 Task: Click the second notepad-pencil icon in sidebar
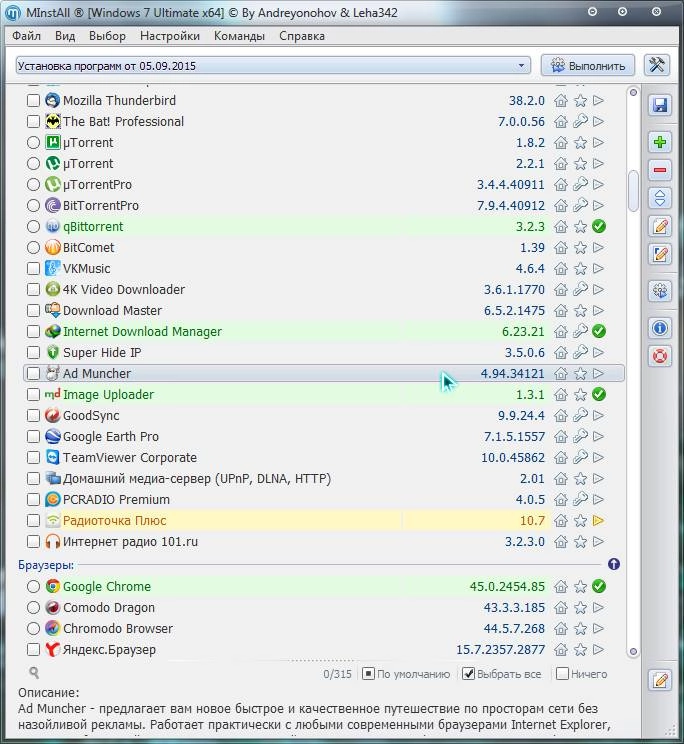[660, 254]
